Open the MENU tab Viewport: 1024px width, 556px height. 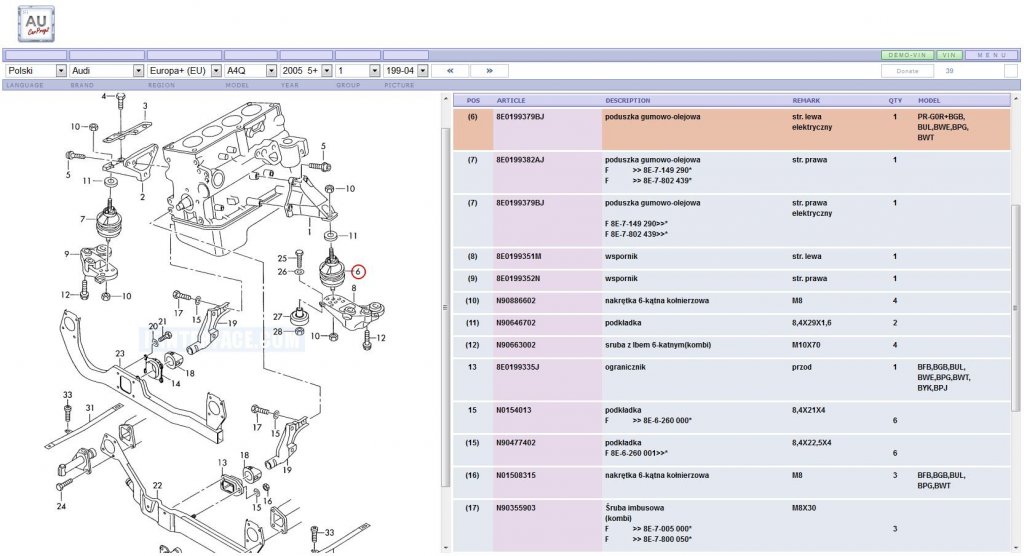(991, 56)
